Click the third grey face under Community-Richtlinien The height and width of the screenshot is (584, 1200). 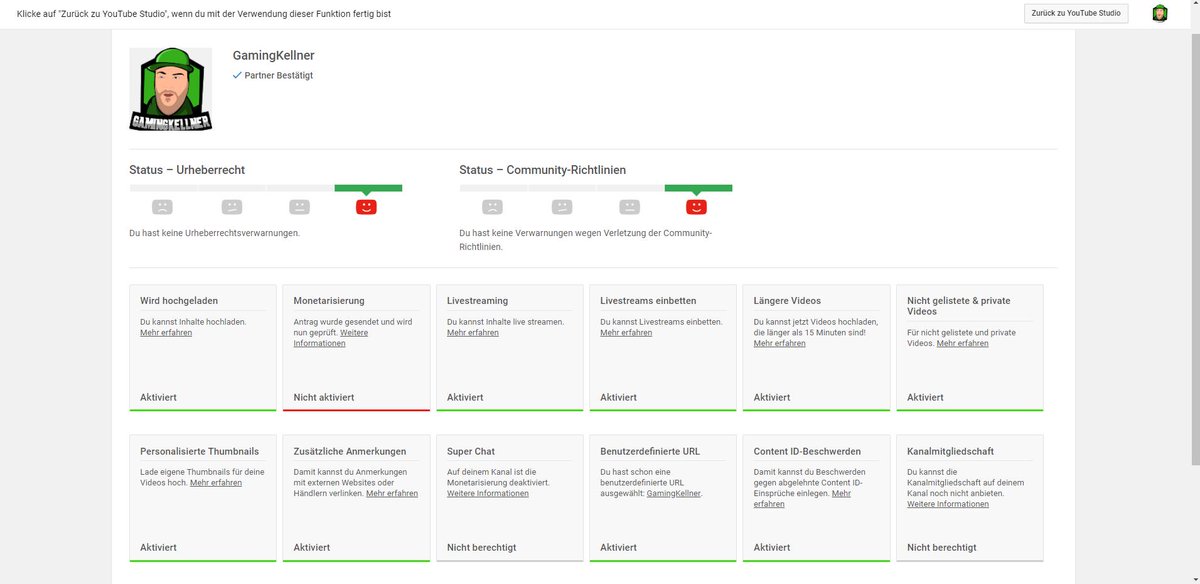point(629,207)
